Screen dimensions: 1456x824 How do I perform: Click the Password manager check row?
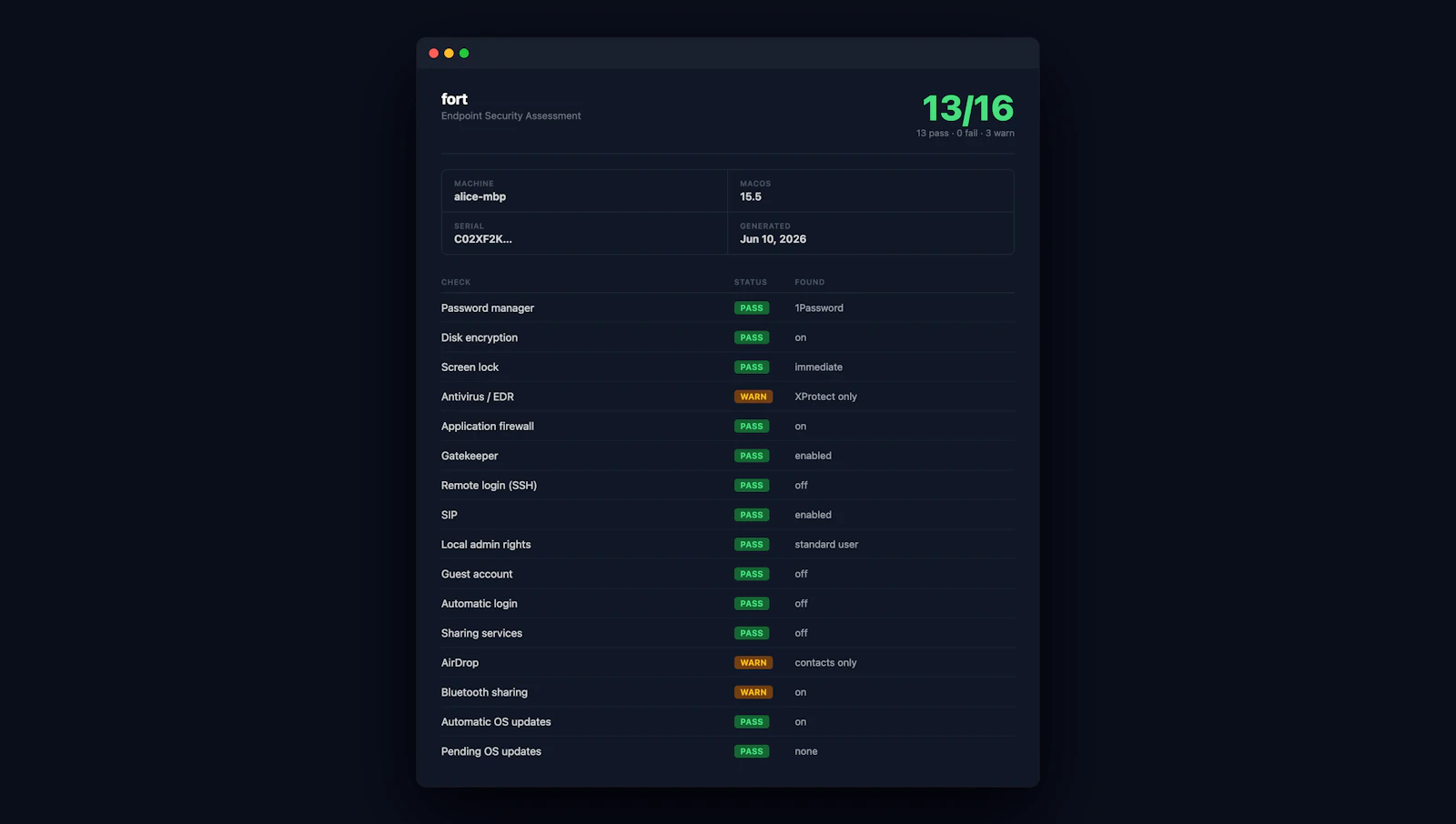point(728,308)
